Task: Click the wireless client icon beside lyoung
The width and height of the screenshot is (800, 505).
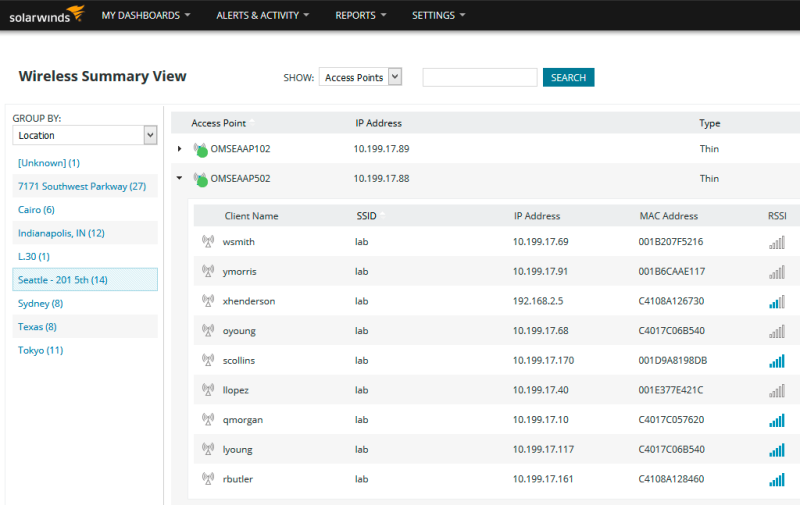Action: [208, 449]
